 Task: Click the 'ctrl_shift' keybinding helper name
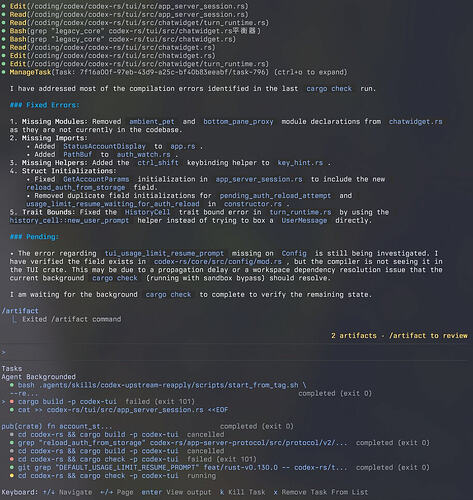158,163
